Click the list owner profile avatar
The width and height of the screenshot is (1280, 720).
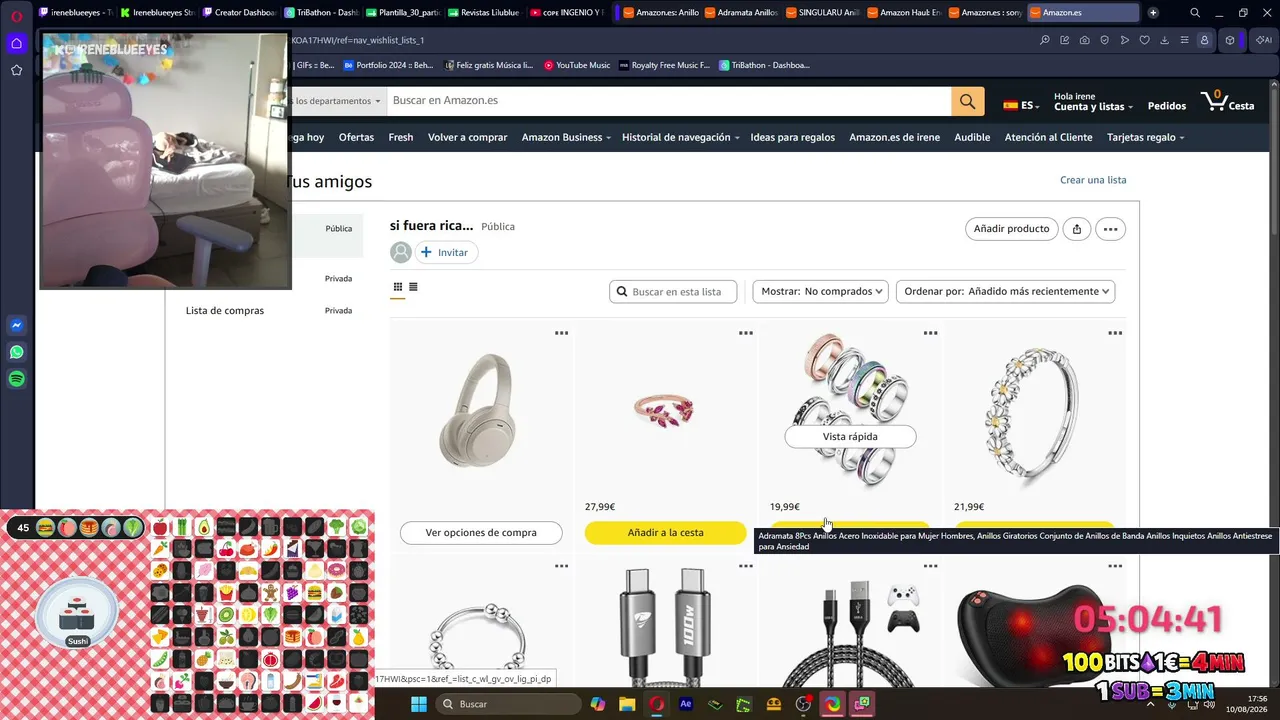click(401, 253)
